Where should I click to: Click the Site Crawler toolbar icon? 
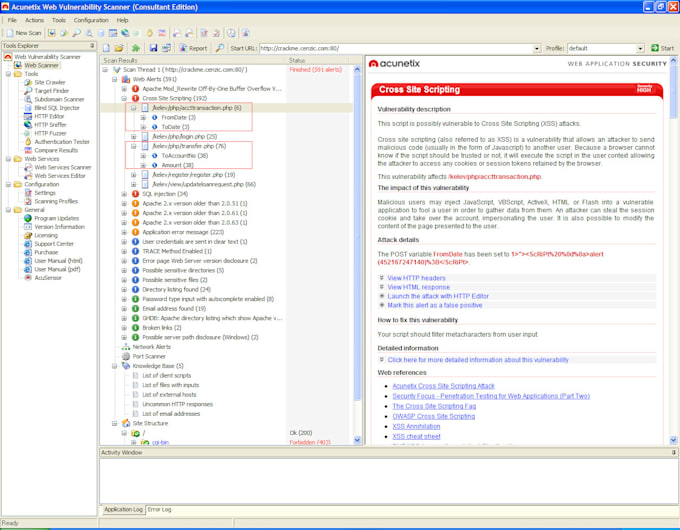(x=64, y=33)
